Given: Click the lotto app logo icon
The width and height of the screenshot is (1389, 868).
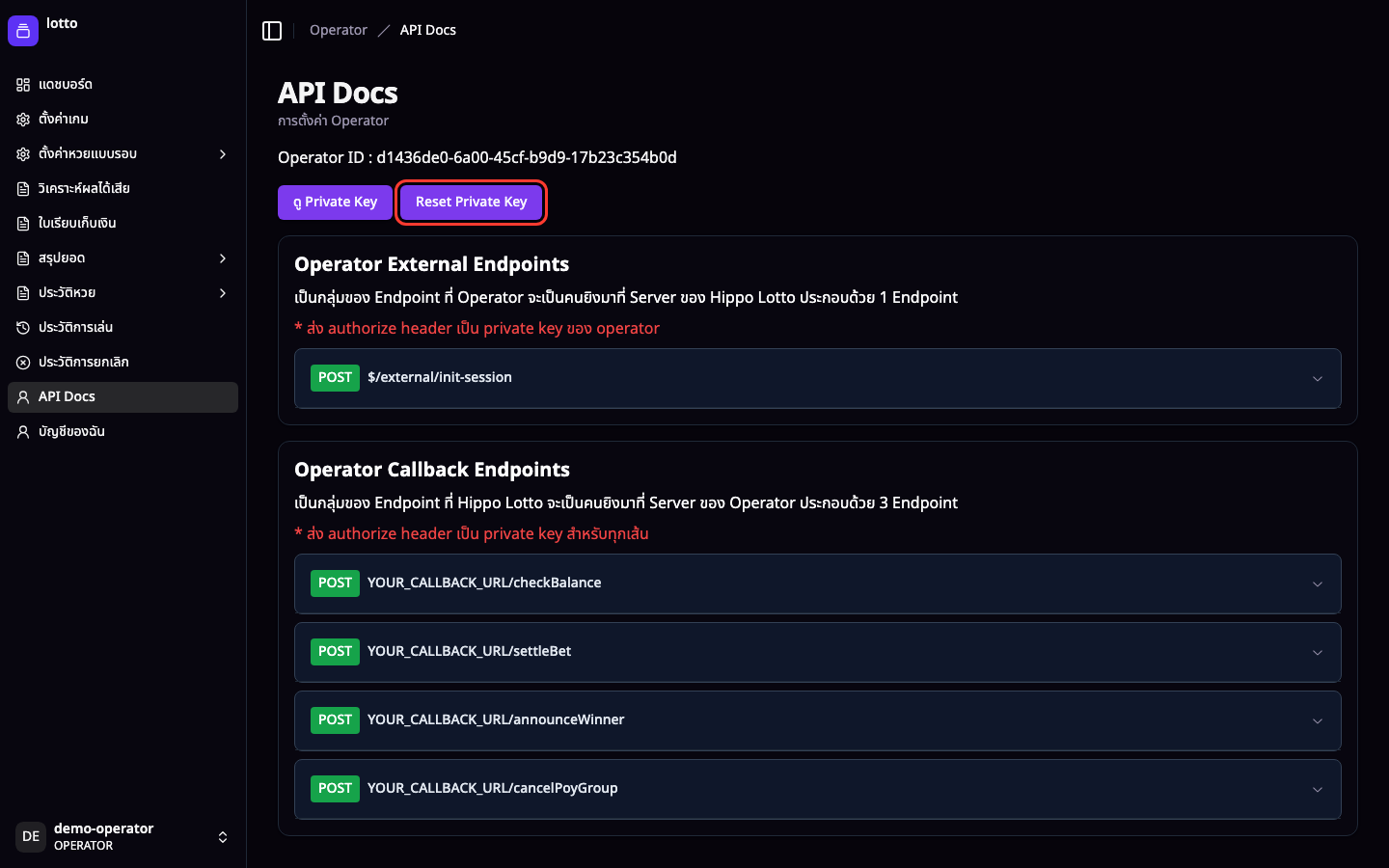Looking at the screenshot, I should (23, 31).
